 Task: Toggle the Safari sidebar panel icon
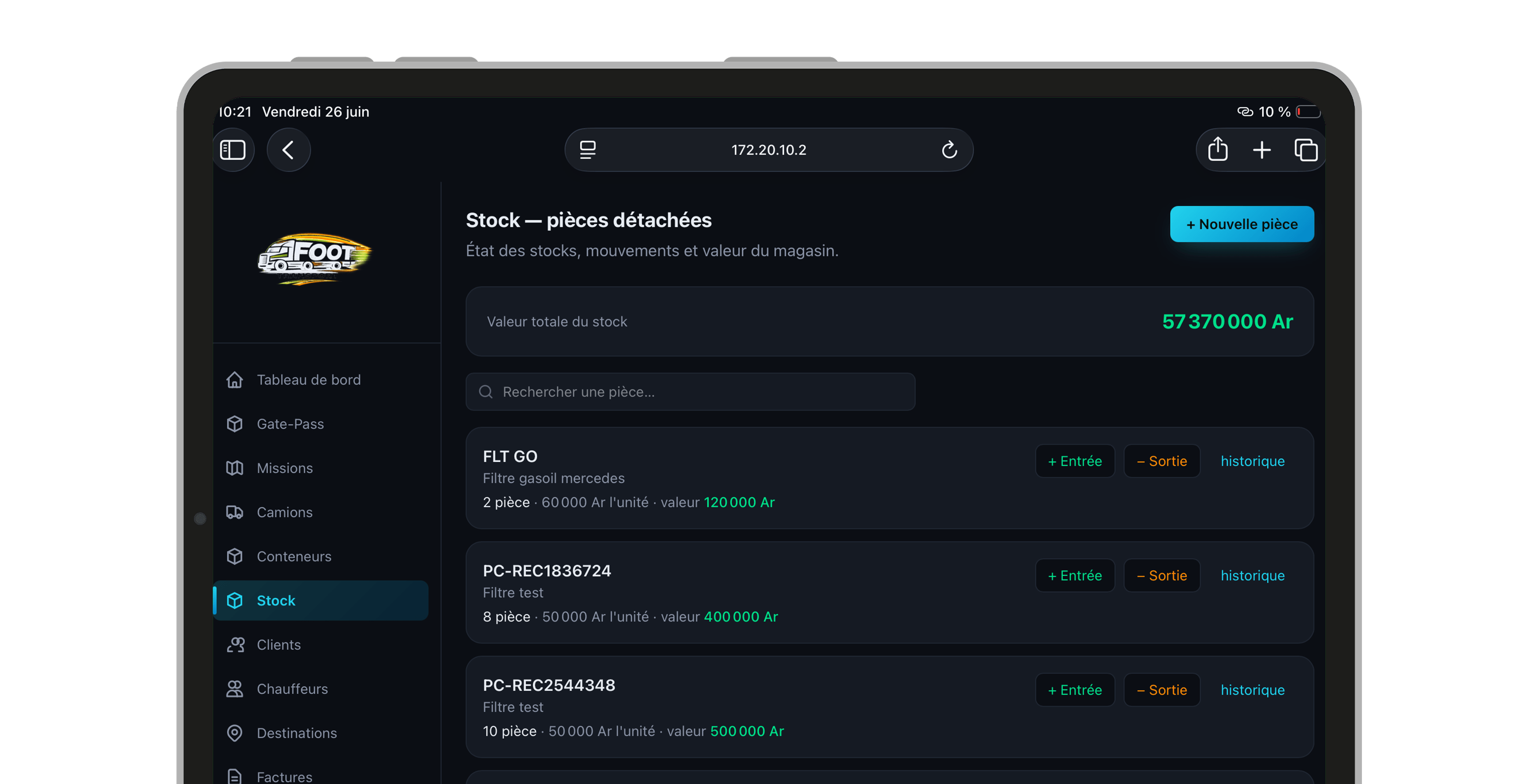tap(232, 150)
